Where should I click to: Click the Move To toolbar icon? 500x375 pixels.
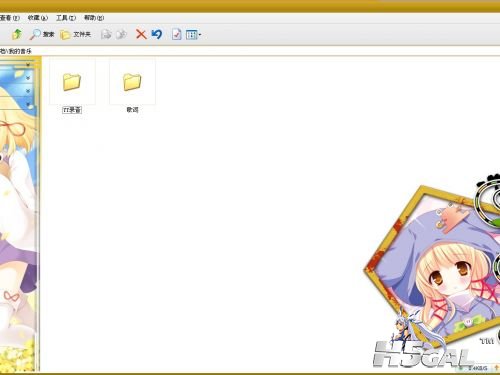click(x=106, y=34)
